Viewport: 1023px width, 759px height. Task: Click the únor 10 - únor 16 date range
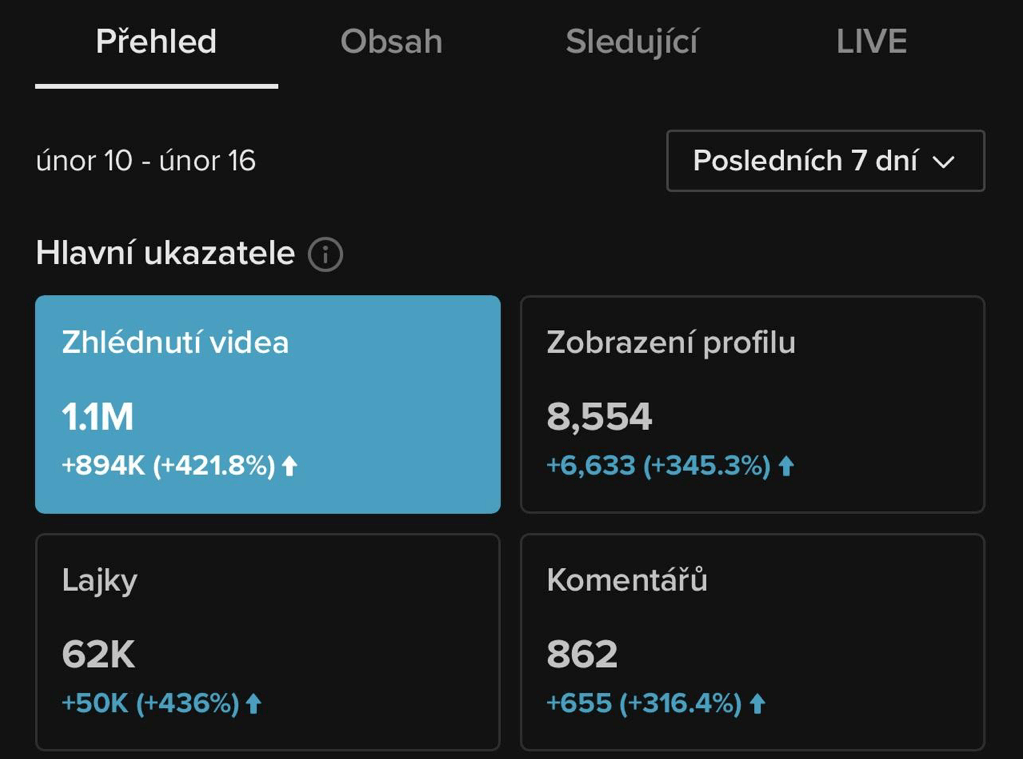tap(145, 161)
